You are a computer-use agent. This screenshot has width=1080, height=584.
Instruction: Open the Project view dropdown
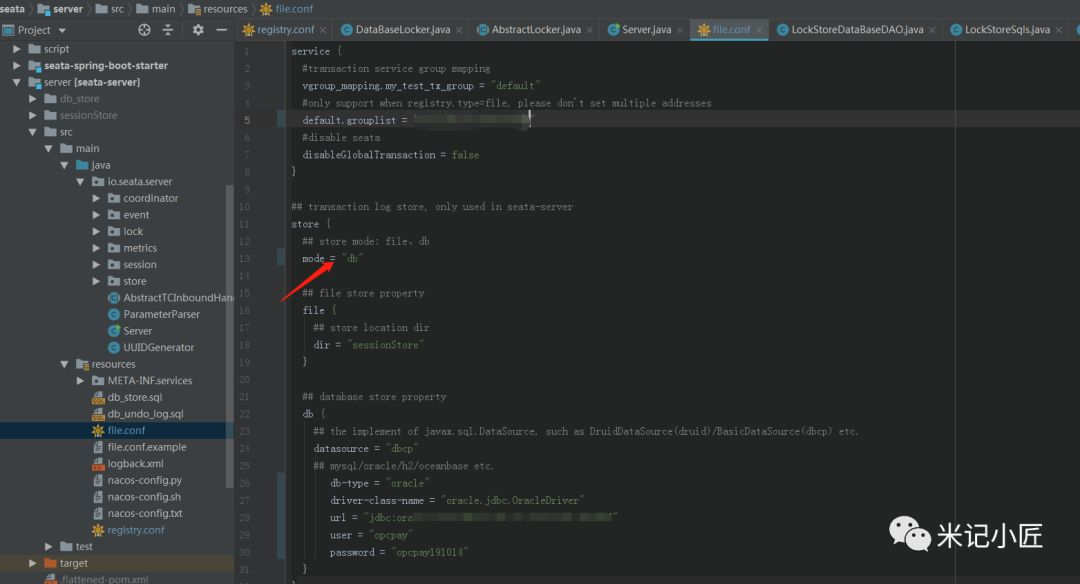(x=62, y=30)
